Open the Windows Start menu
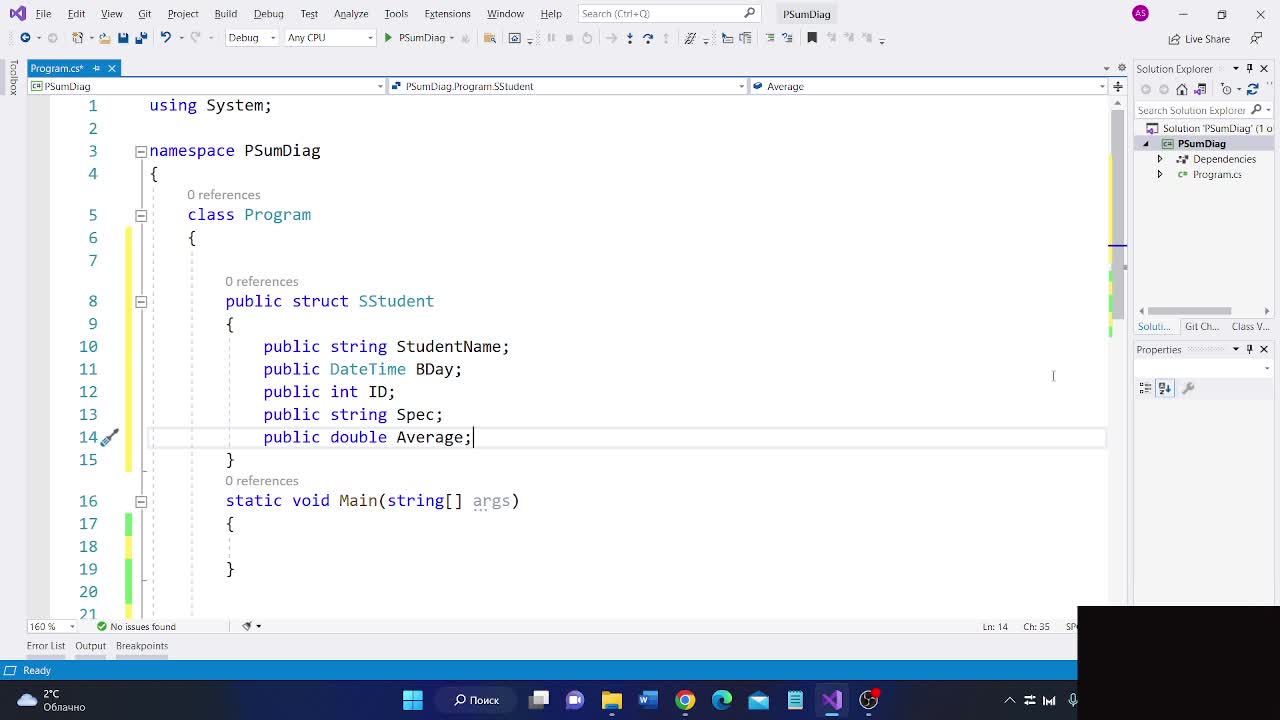 tap(413, 700)
